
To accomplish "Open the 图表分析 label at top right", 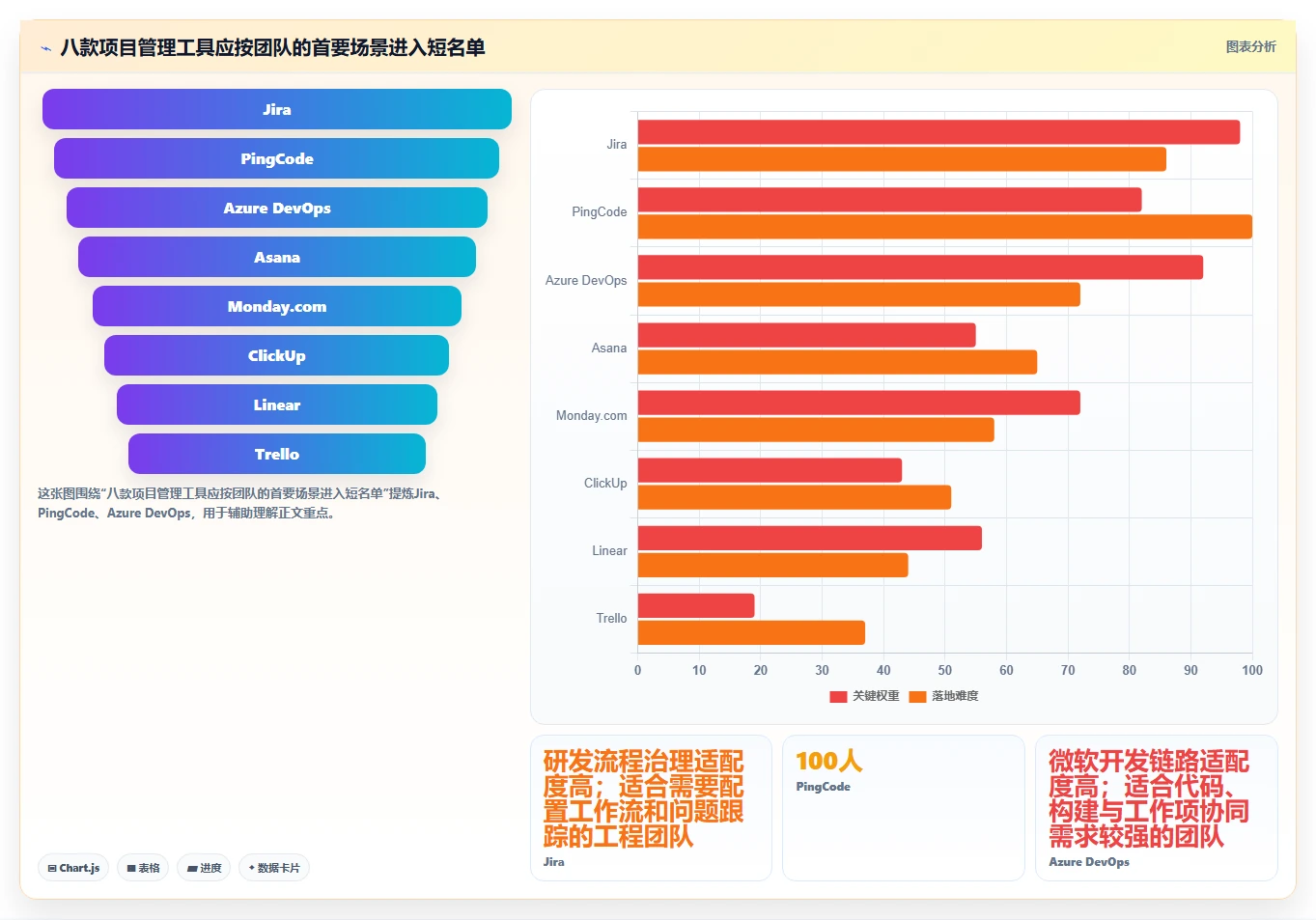I will click(x=1250, y=46).
